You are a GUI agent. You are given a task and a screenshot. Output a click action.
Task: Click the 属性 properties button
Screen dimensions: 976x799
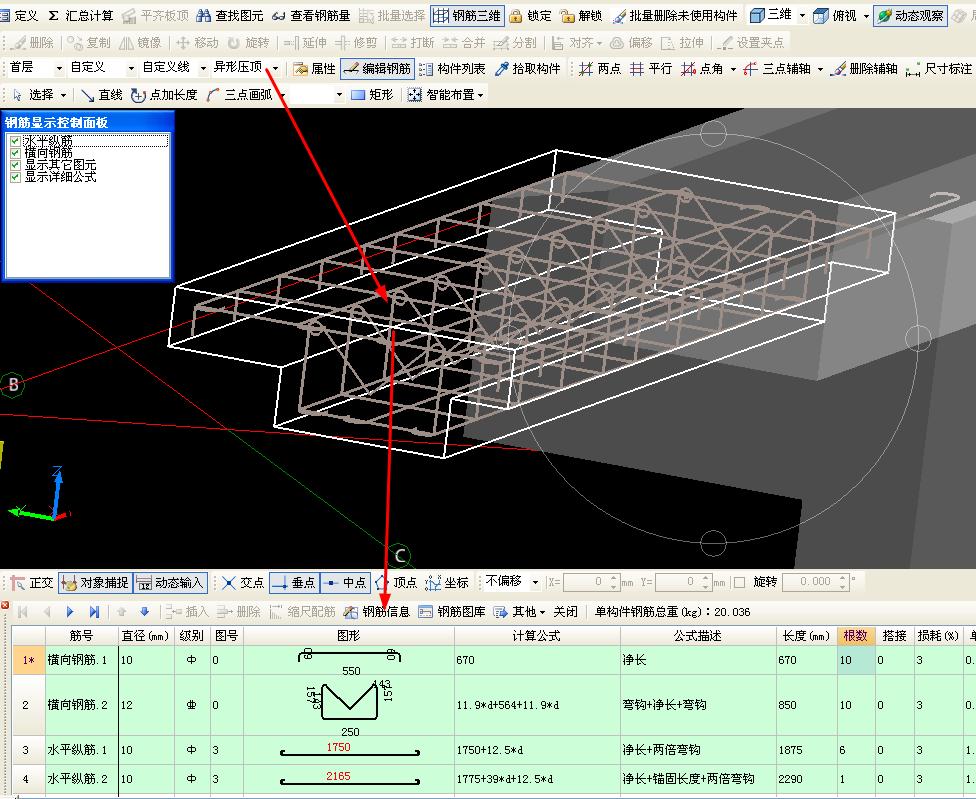click(x=314, y=68)
